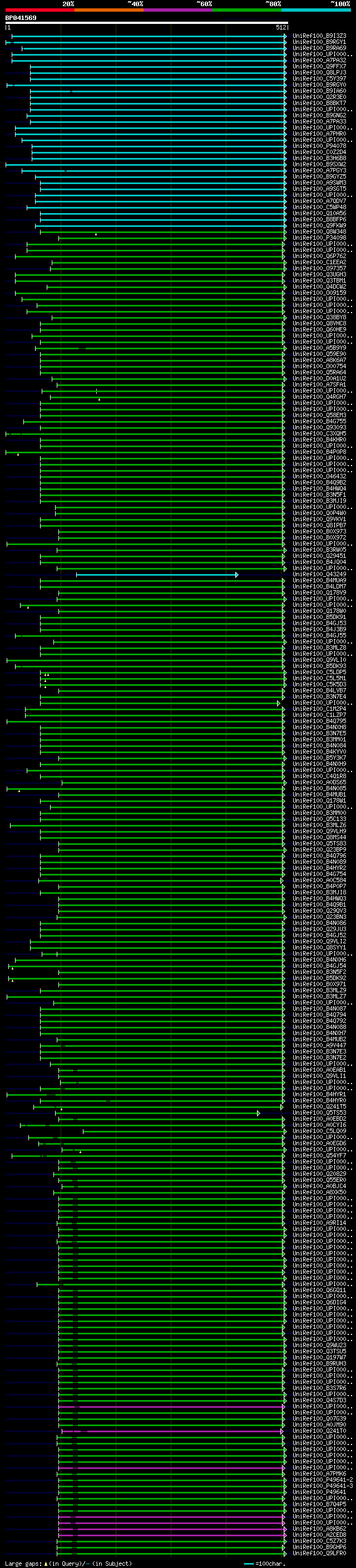Click the cyan alignment bar for UniRef100_B9SXW2
356x1568 pixels.
pyautogui.click(x=146, y=164)
